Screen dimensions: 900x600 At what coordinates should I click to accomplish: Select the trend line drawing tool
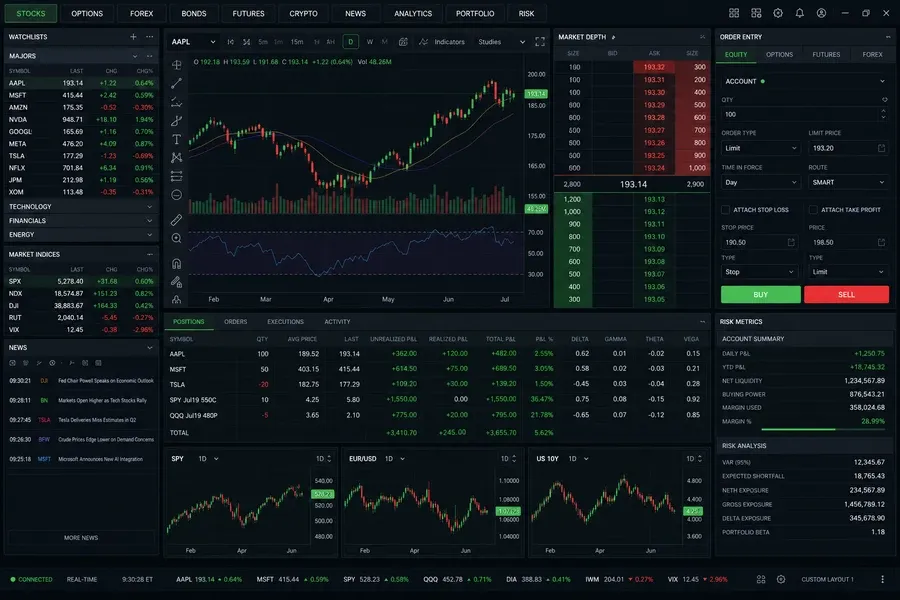[176, 83]
